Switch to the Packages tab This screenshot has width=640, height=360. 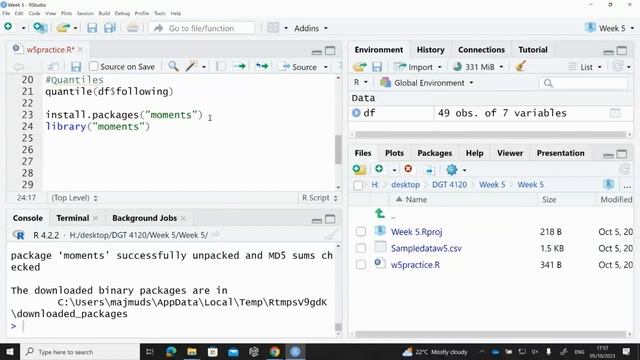click(x=434, y=153)
